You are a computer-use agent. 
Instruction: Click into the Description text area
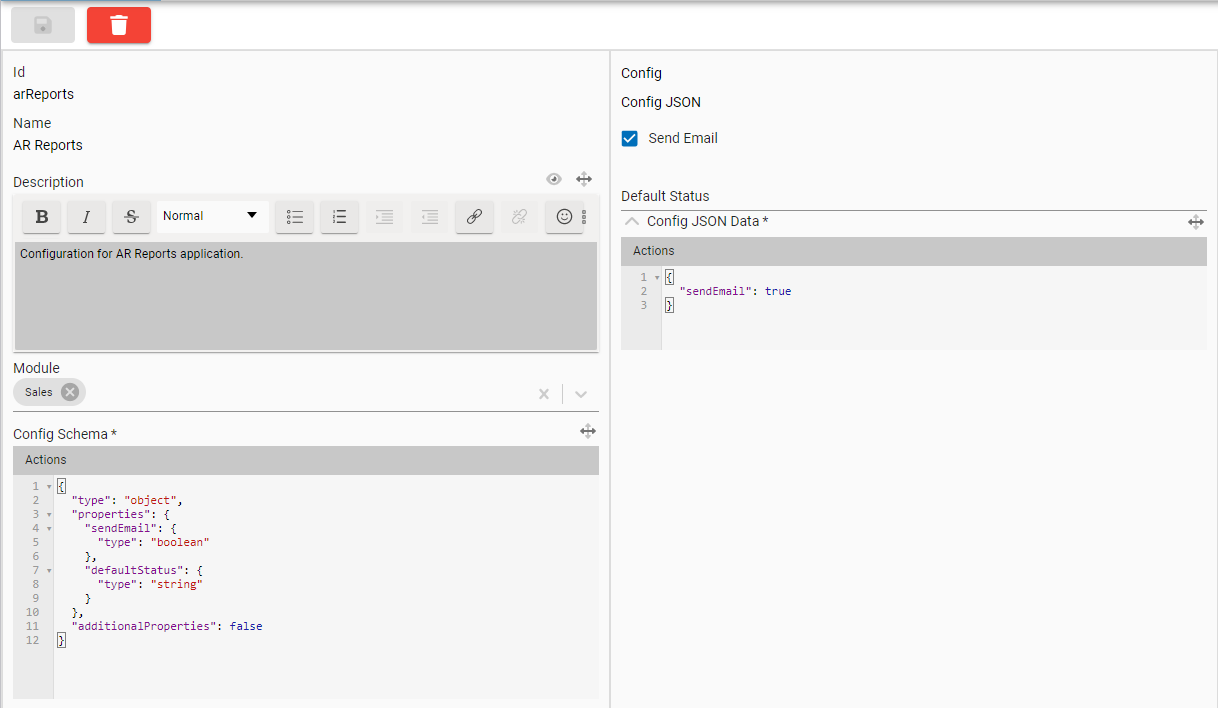click(306, 295)
